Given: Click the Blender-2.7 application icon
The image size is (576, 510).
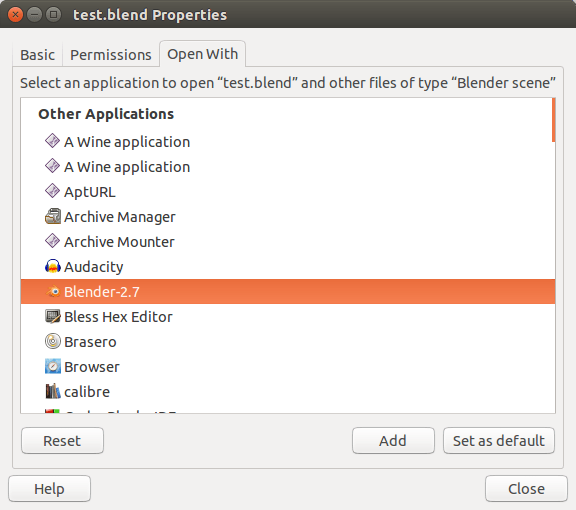Looking at the screenshot, I should 53,292.
